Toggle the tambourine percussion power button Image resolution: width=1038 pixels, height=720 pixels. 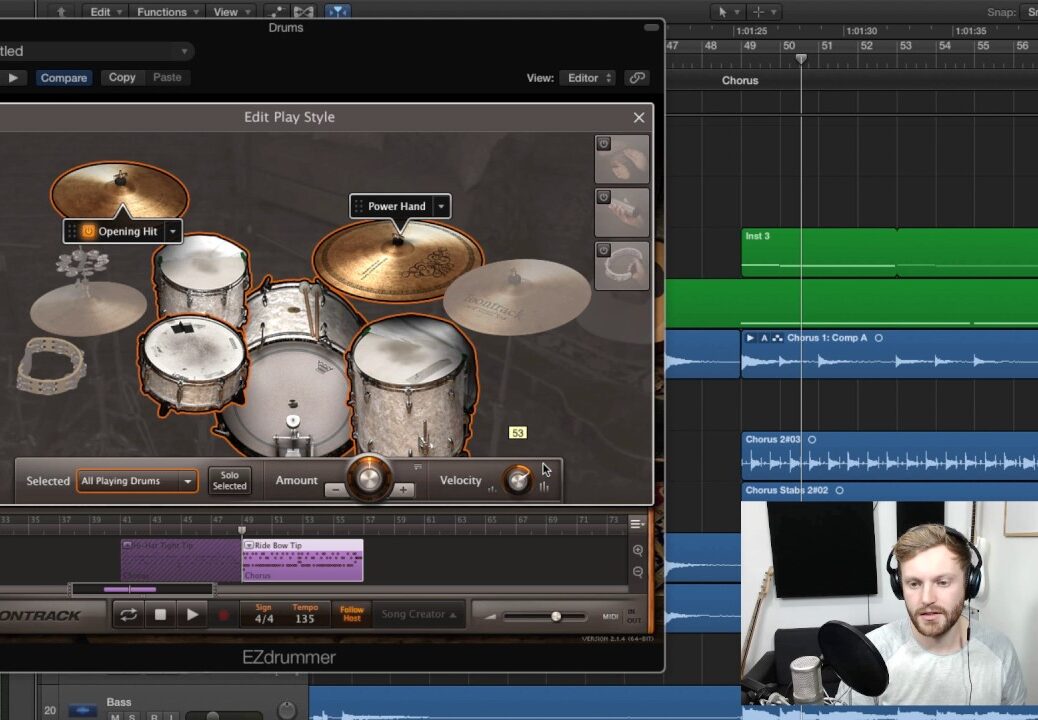coord(603,250)
